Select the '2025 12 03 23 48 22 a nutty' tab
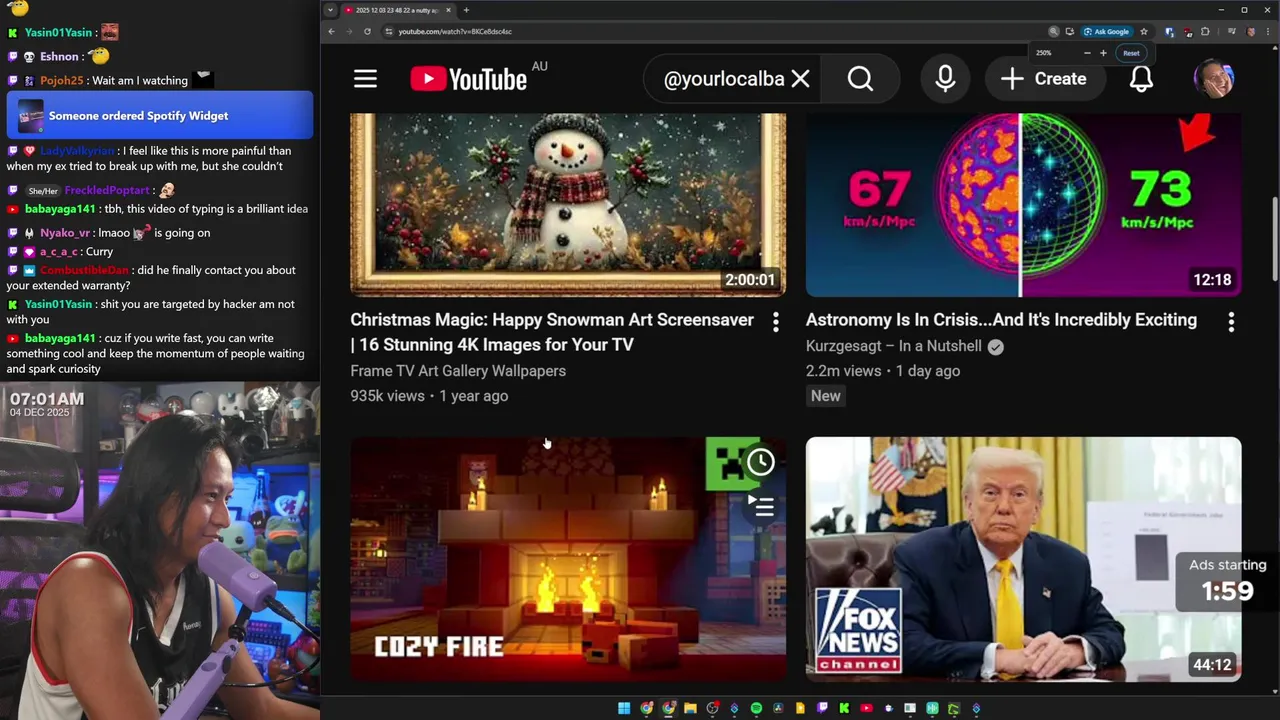 [397, 10]
